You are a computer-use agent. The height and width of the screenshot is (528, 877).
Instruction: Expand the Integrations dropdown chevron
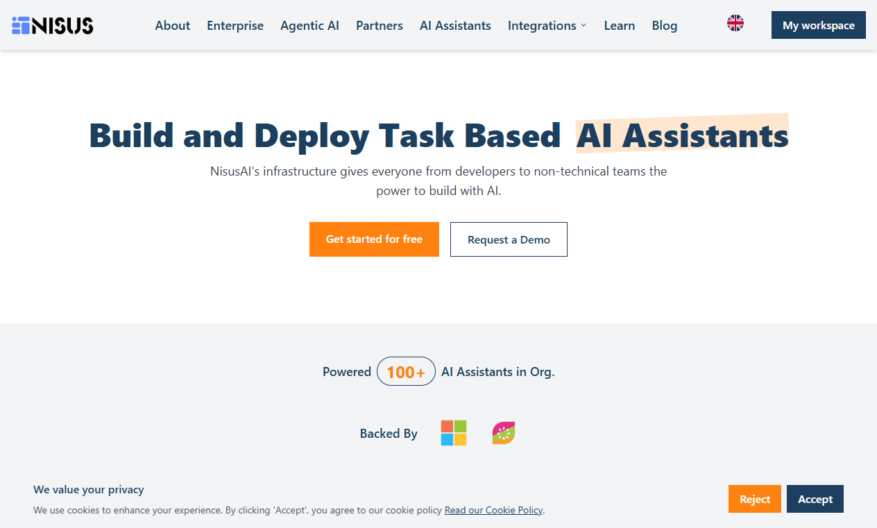click(x=583, y=25)
